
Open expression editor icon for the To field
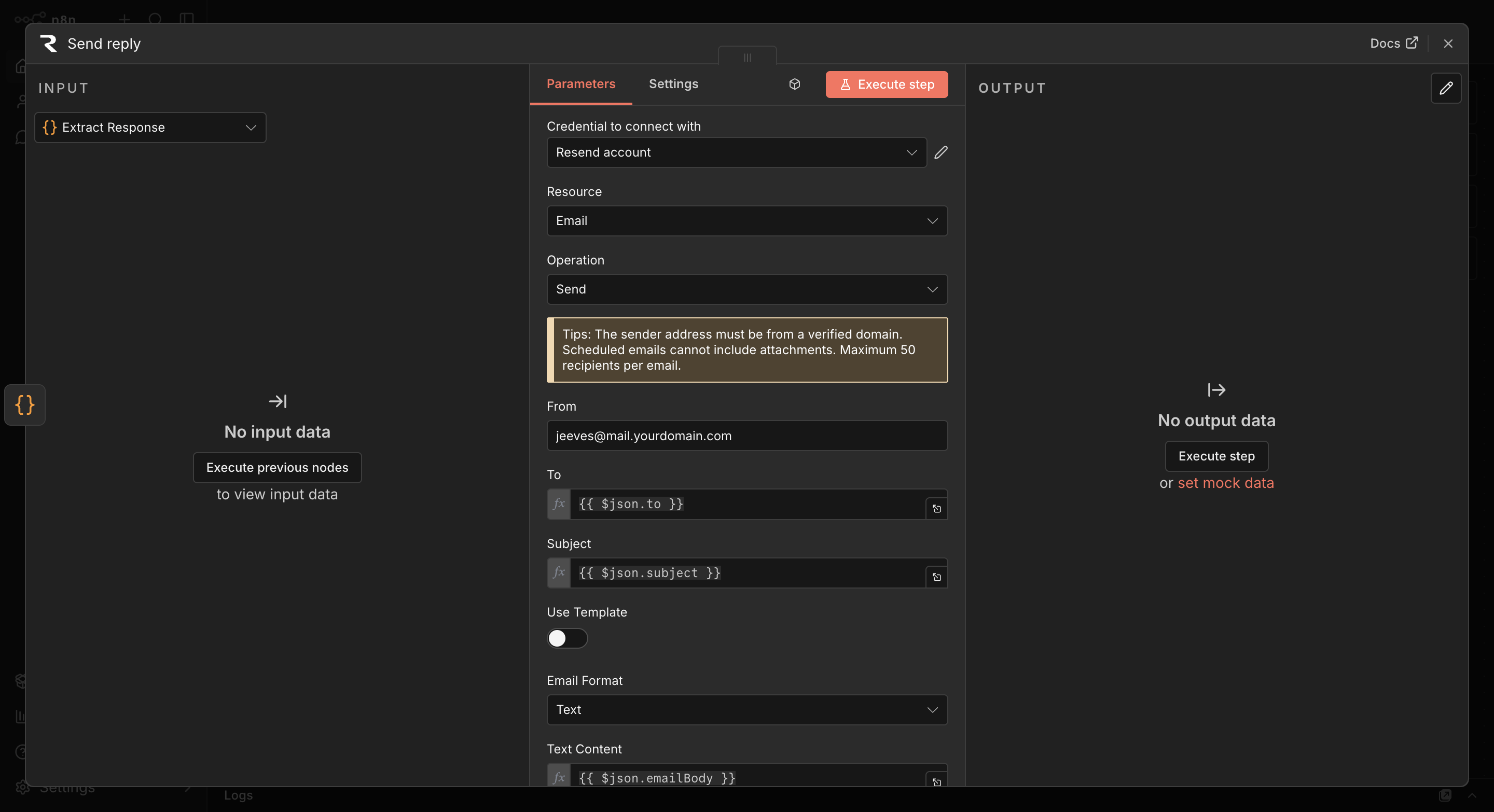(x=937, y=509)
